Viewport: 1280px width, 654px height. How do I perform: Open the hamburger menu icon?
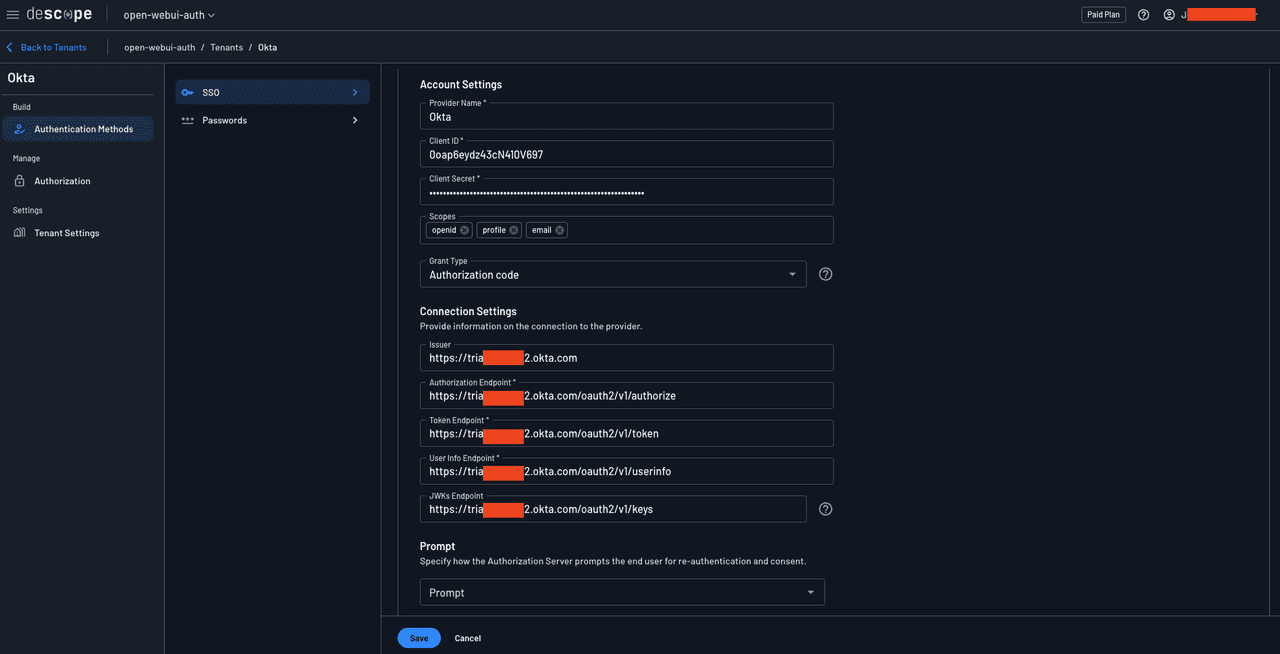point(13,15)
